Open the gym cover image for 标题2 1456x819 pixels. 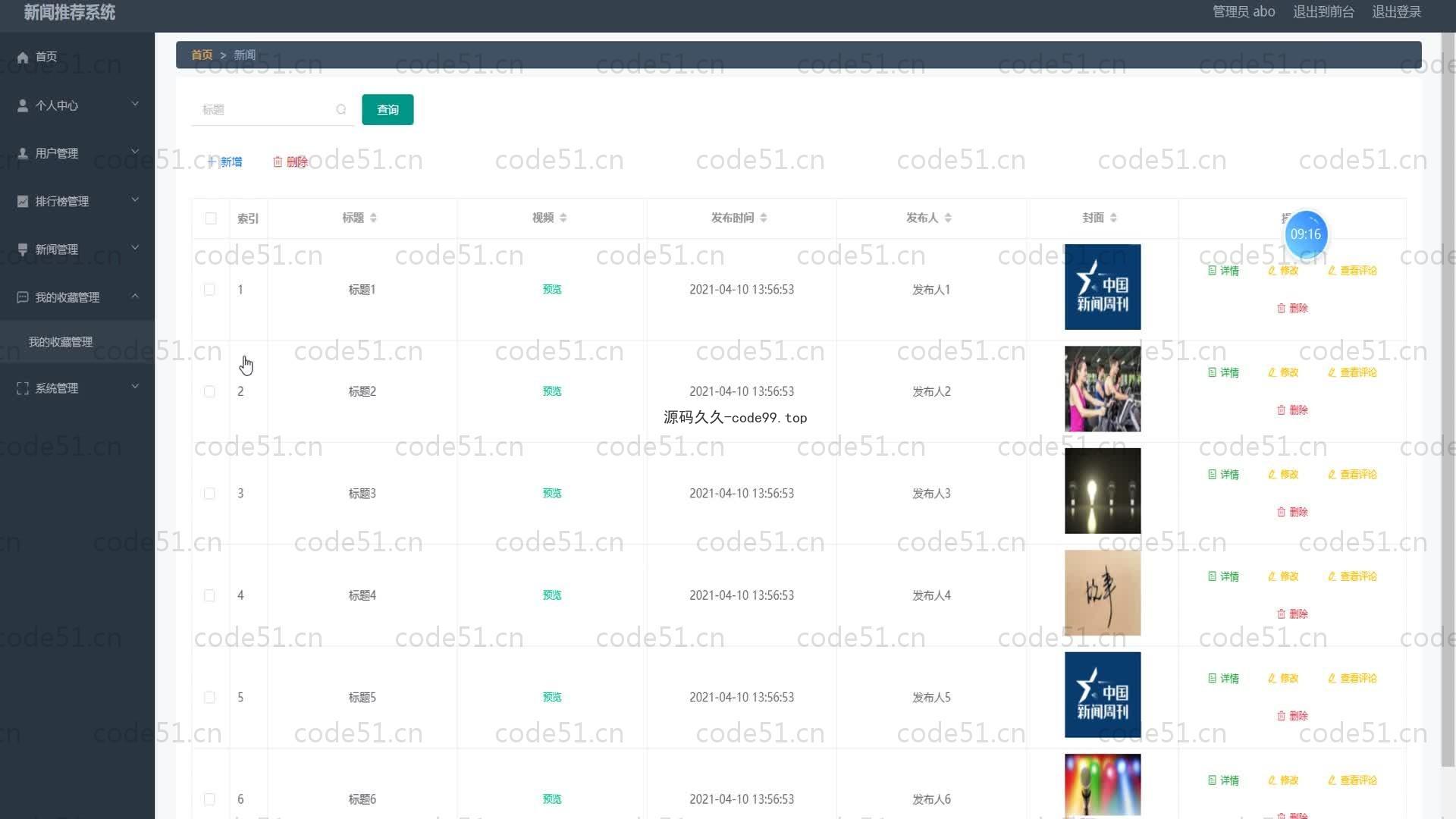coord(1103,389)
